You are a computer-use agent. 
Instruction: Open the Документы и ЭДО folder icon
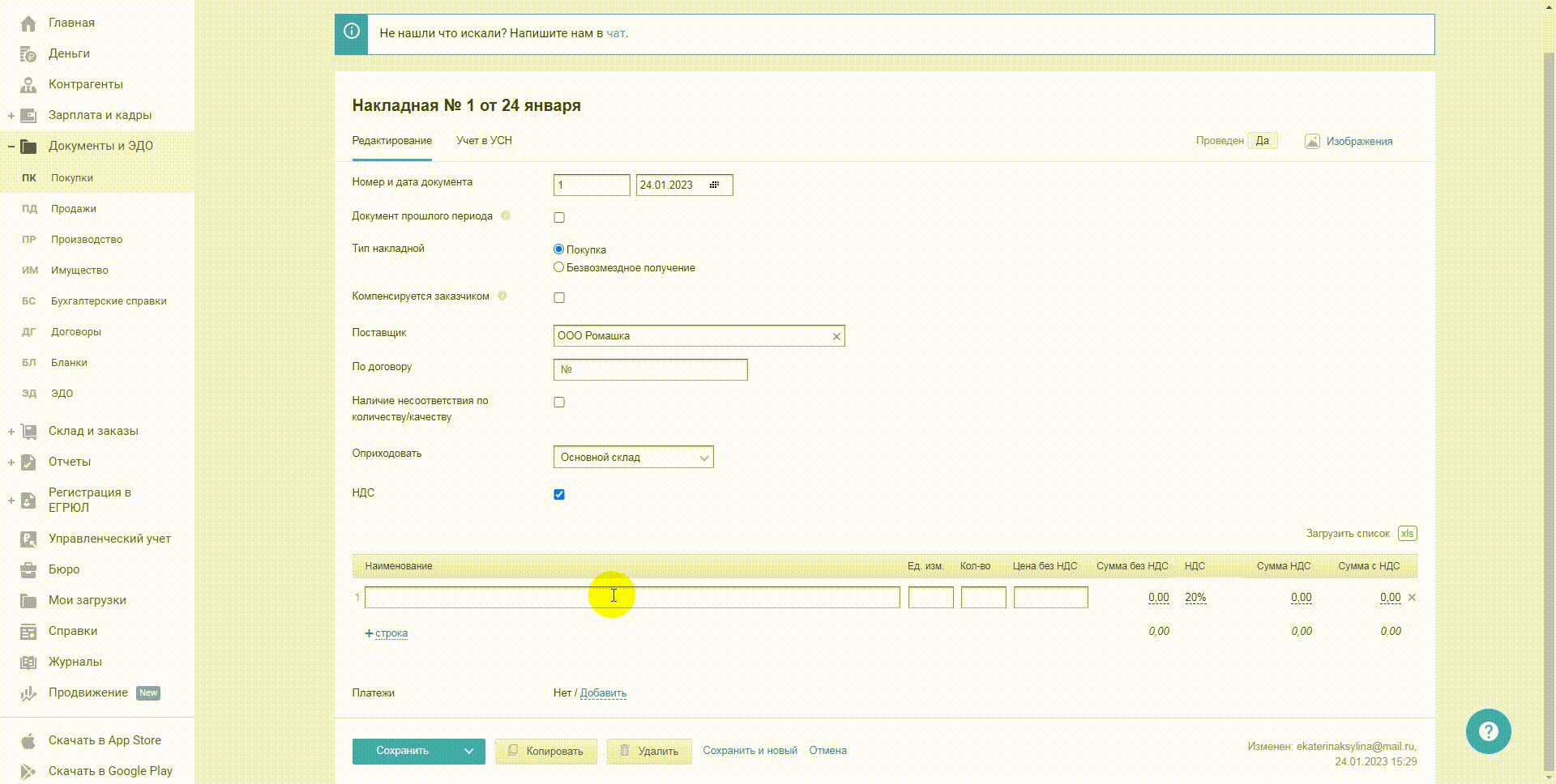(28, 147)
